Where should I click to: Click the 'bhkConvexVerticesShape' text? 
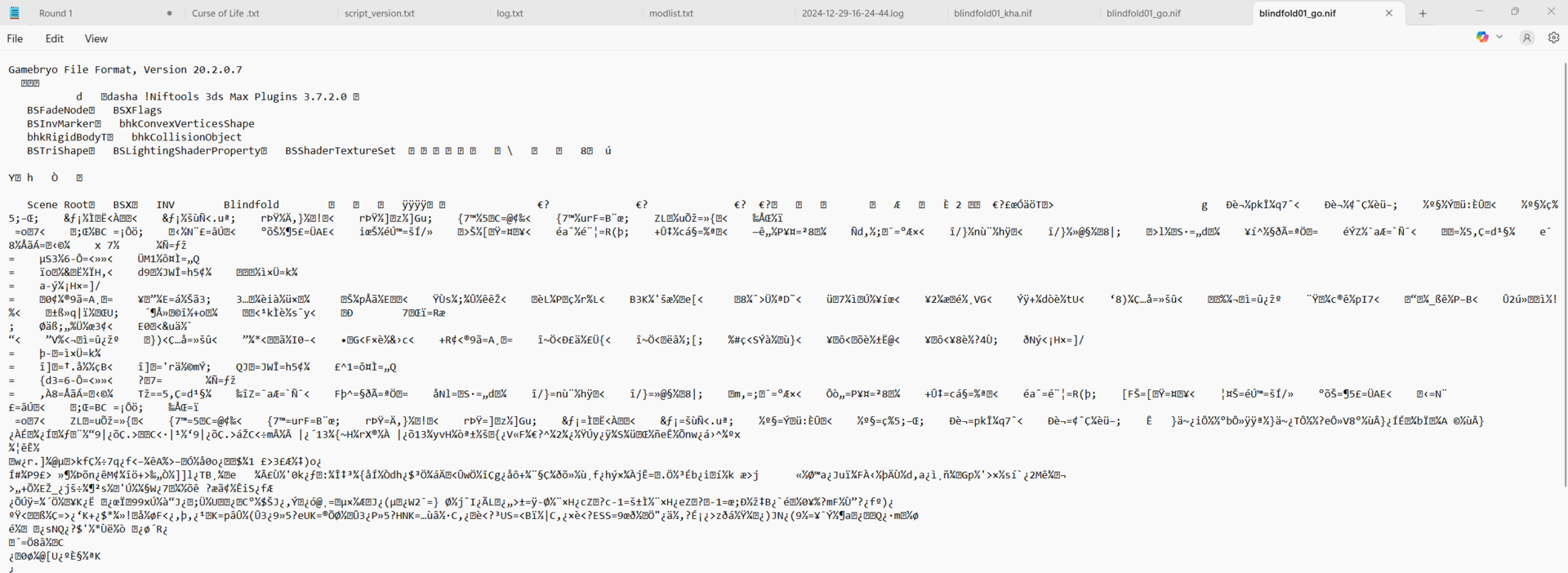(x=187, y=124)
